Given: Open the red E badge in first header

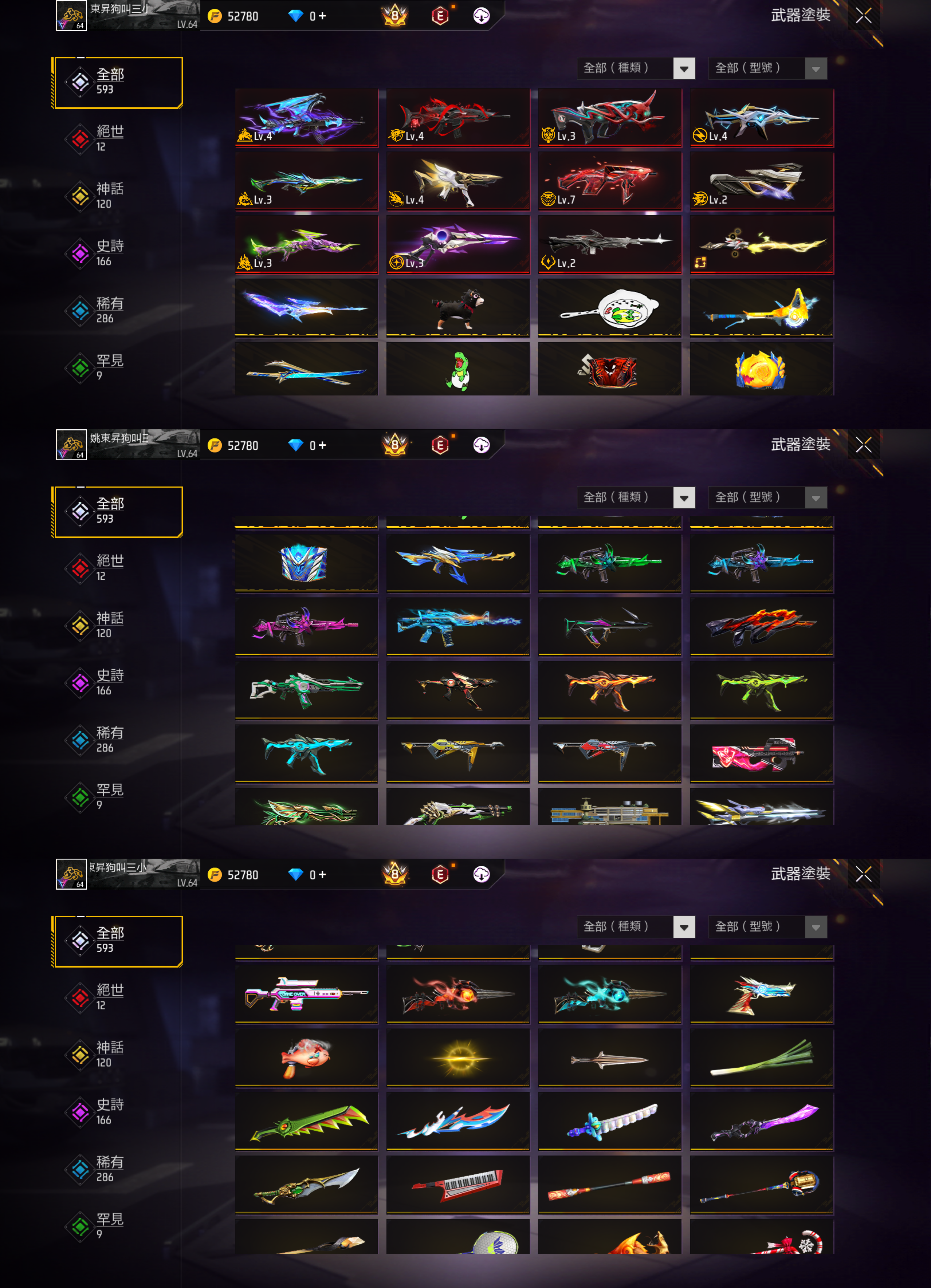Looking at the screenshot, I should coord(440,16).
